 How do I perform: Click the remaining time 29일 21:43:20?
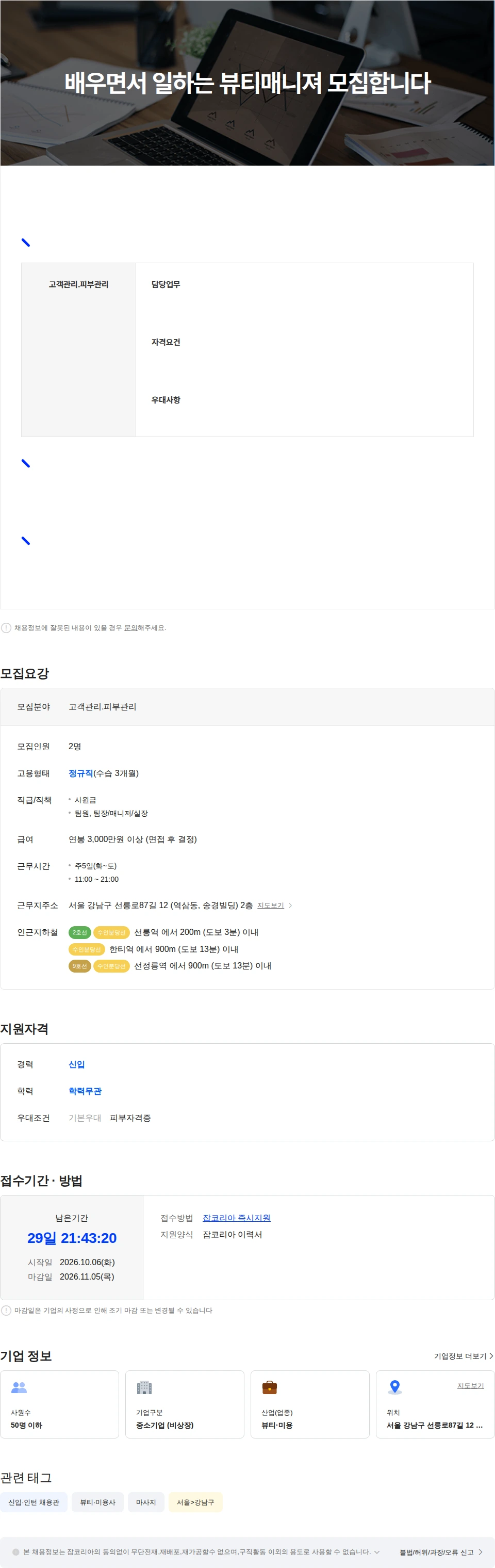[x=72, y=1238]
